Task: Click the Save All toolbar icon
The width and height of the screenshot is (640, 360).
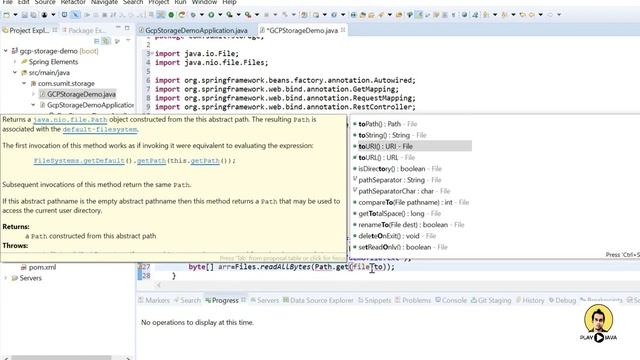Action: (x=33, y=15)
